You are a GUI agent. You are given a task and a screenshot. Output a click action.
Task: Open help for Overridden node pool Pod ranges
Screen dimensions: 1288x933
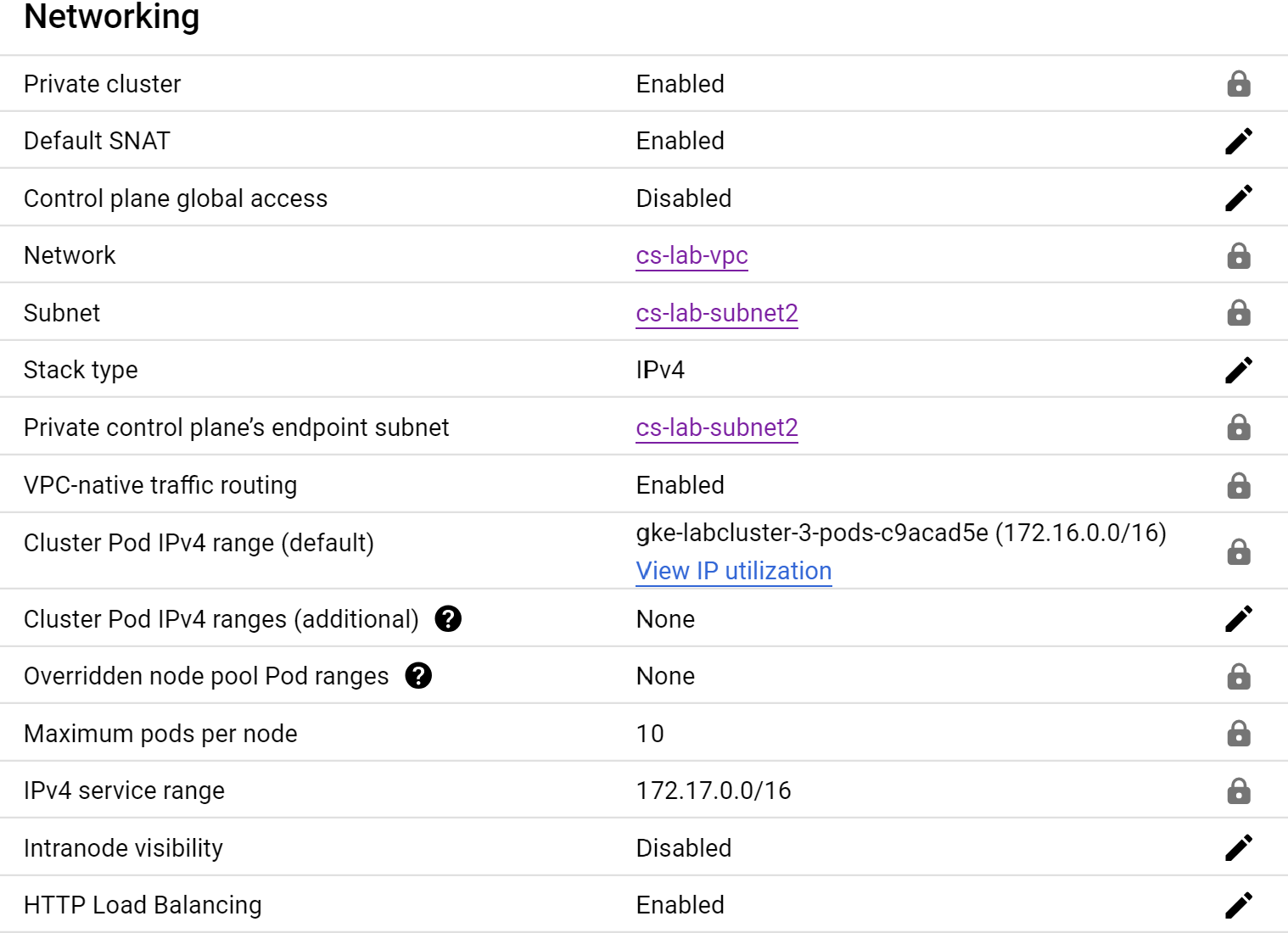point(418,675)
